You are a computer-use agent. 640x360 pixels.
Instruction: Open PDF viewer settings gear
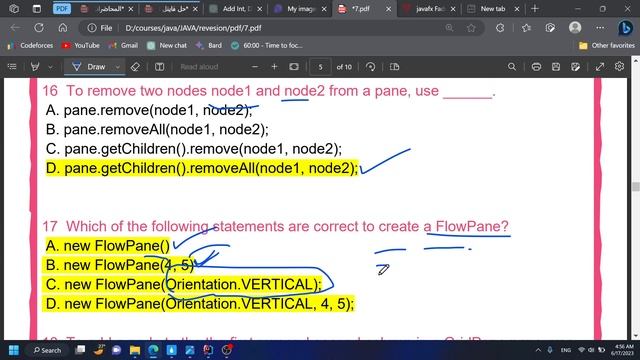point(619,67)
